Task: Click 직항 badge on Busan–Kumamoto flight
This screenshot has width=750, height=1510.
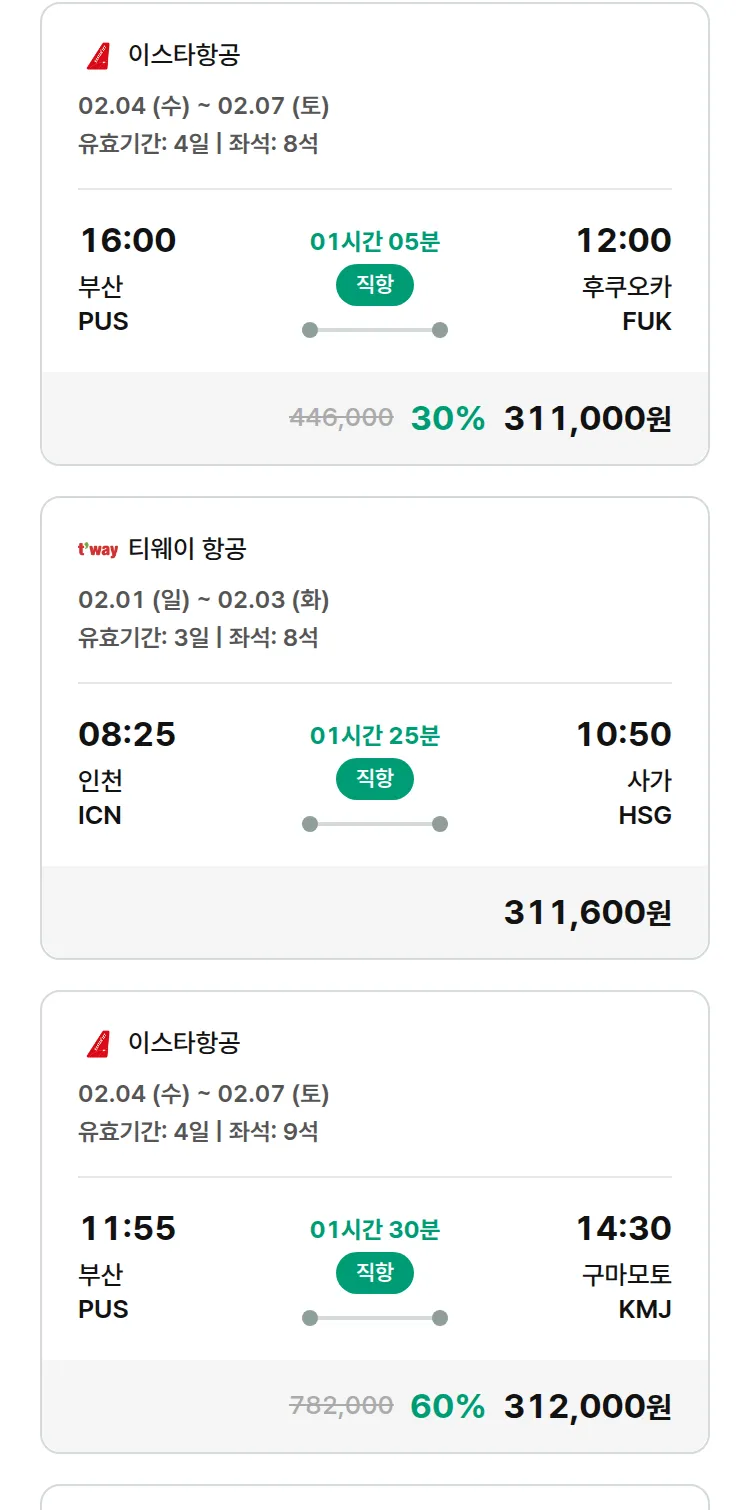Action: pyautogui.click(x=375, y=1273)
